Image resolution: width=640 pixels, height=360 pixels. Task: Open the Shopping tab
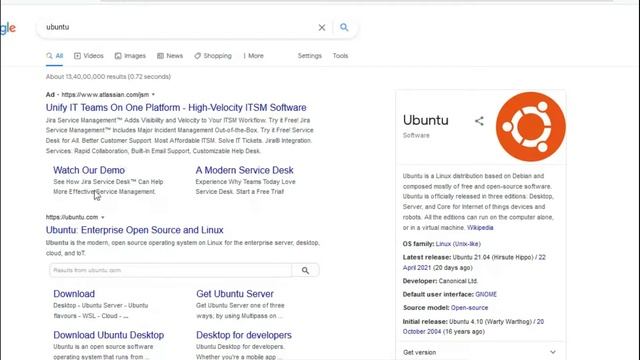click(x=213, y=56)
